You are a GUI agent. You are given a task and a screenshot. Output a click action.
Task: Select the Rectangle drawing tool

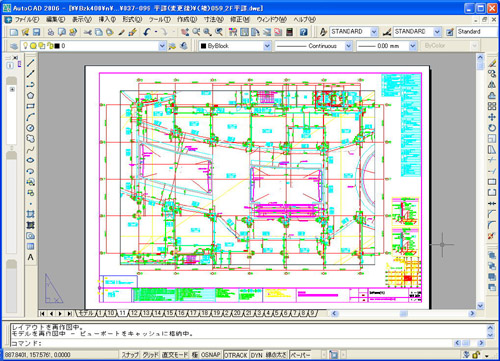[30, 106]
